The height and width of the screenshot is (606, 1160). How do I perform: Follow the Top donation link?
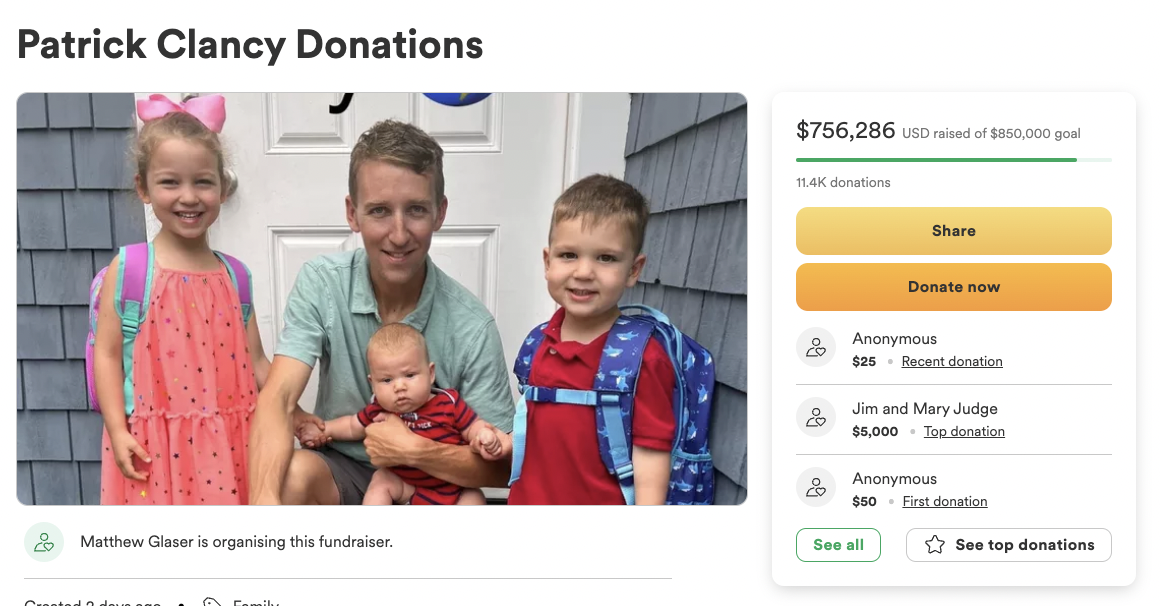click(964, 431)
